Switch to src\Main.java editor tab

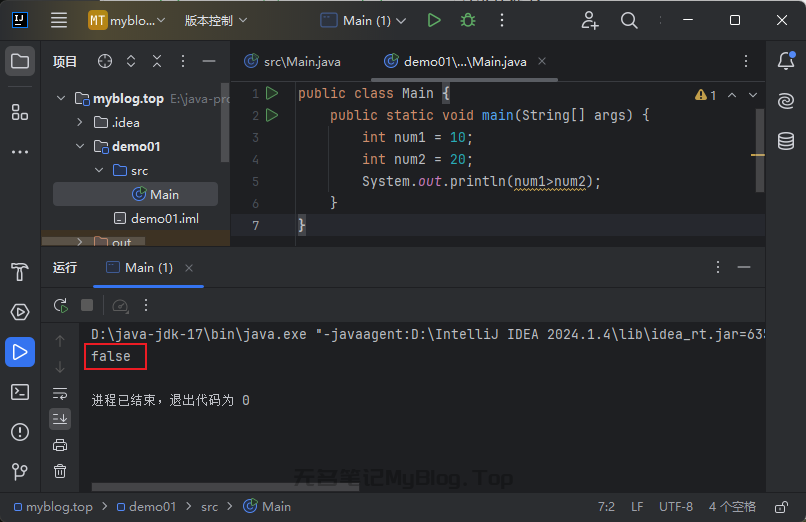292,62
